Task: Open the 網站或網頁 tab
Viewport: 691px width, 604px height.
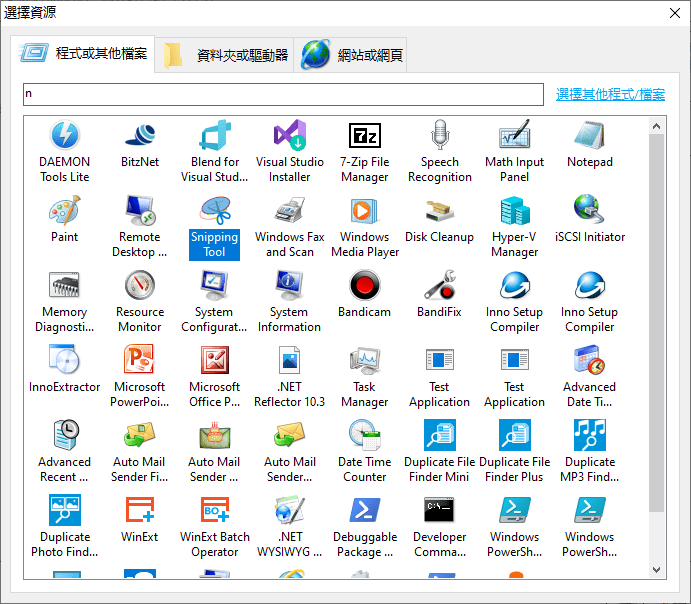Action: click(x=350, y=55)
